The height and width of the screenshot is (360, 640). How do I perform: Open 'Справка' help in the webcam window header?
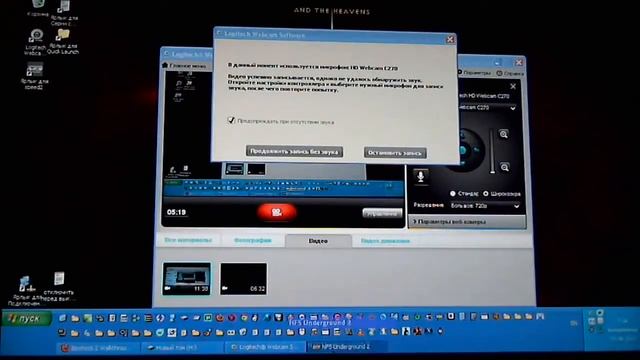pos(510,73)
